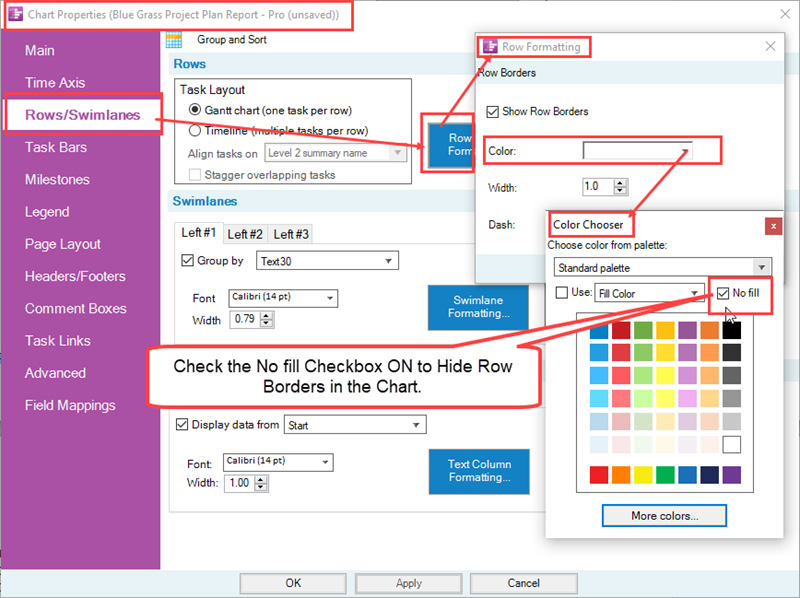Open the Group by Text30 dropdown
800x598 pixels.
(x=327, y=261)
